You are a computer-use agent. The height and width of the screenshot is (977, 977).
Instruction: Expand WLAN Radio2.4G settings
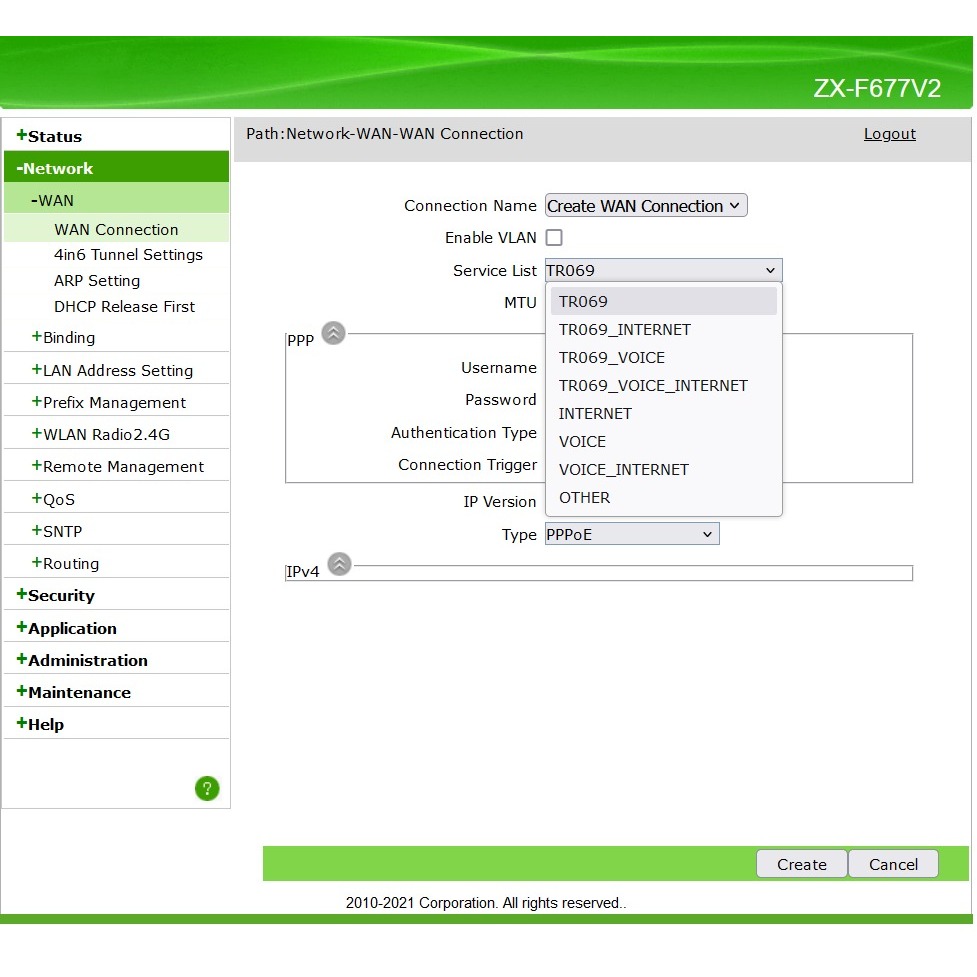pyautogui.click(x=106, y=435)
